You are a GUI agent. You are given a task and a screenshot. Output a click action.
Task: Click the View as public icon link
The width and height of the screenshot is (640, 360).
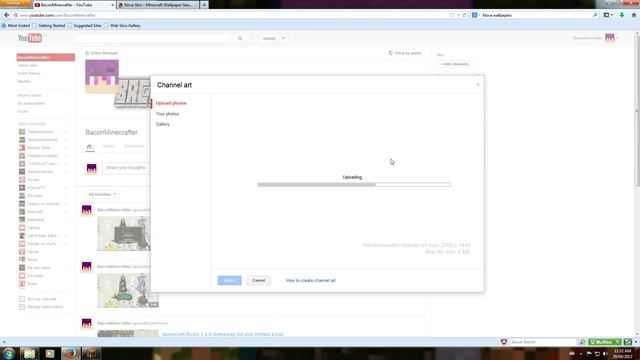pos(391,53)
